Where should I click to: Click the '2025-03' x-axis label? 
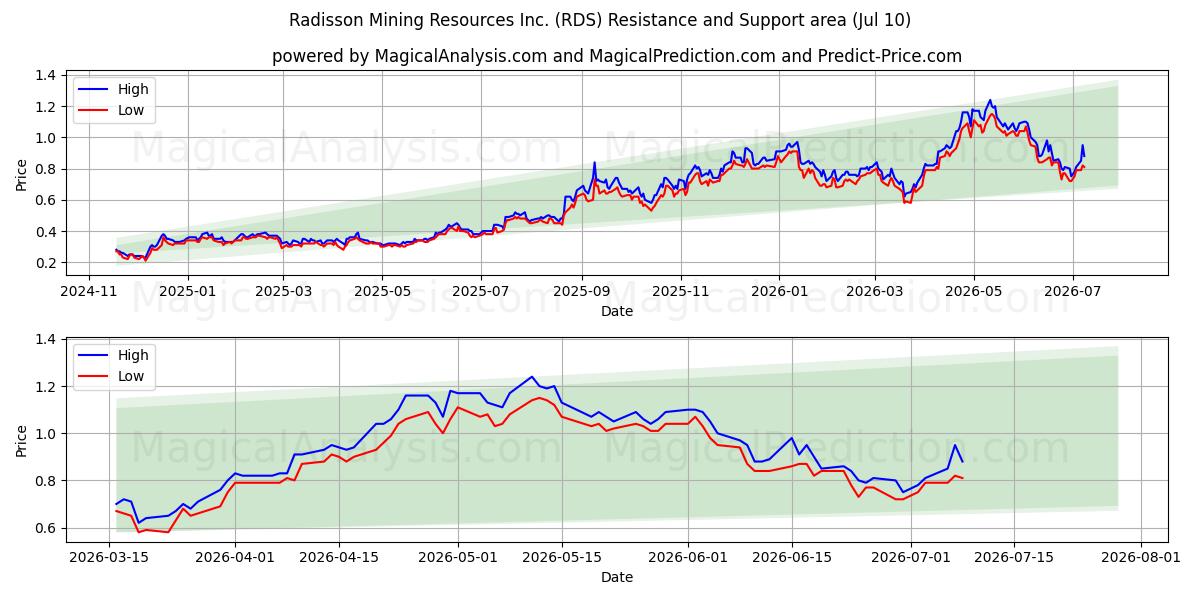pyautogui.click(x=283, y=291)
